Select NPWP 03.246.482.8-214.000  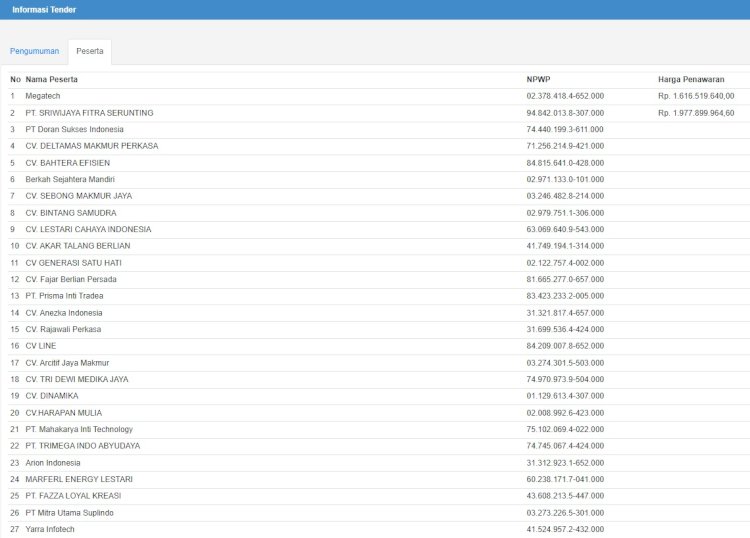565,196
